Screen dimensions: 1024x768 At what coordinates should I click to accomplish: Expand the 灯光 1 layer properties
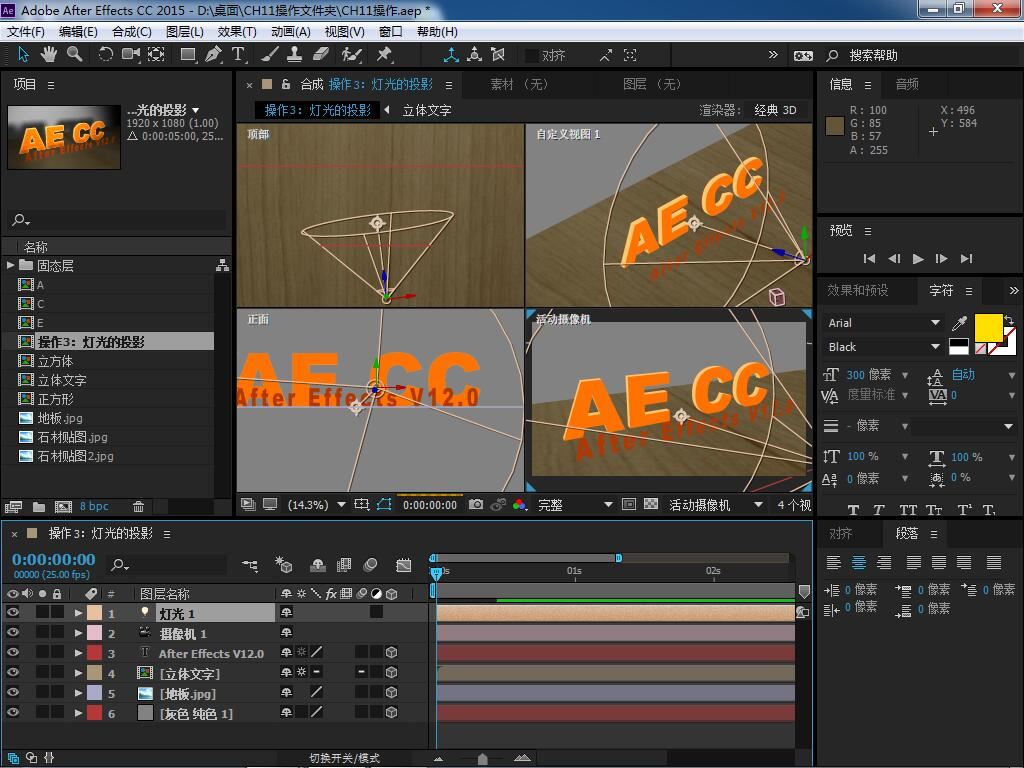[x=78, y=613]
